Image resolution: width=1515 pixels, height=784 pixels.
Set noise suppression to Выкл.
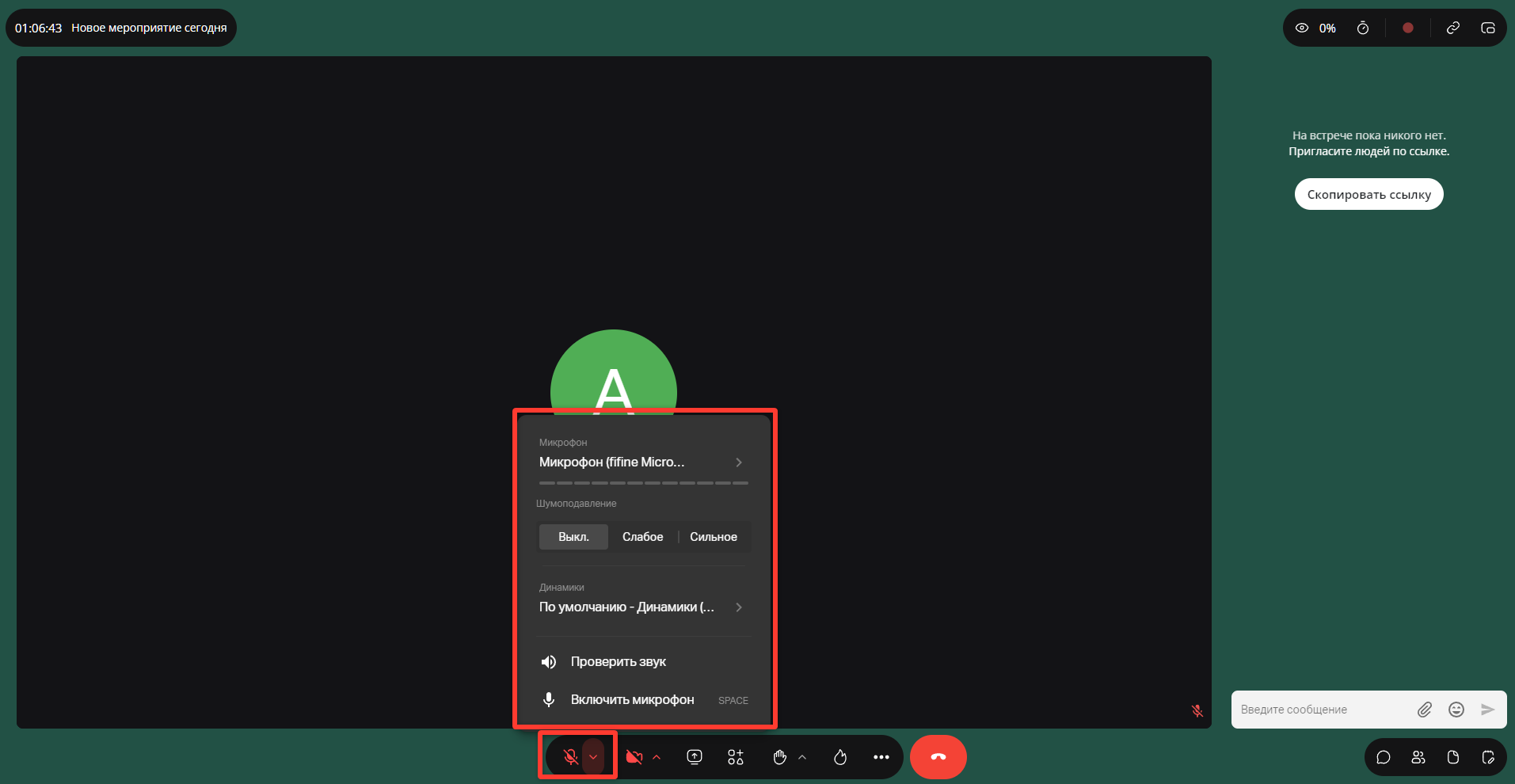pos(573,537)
